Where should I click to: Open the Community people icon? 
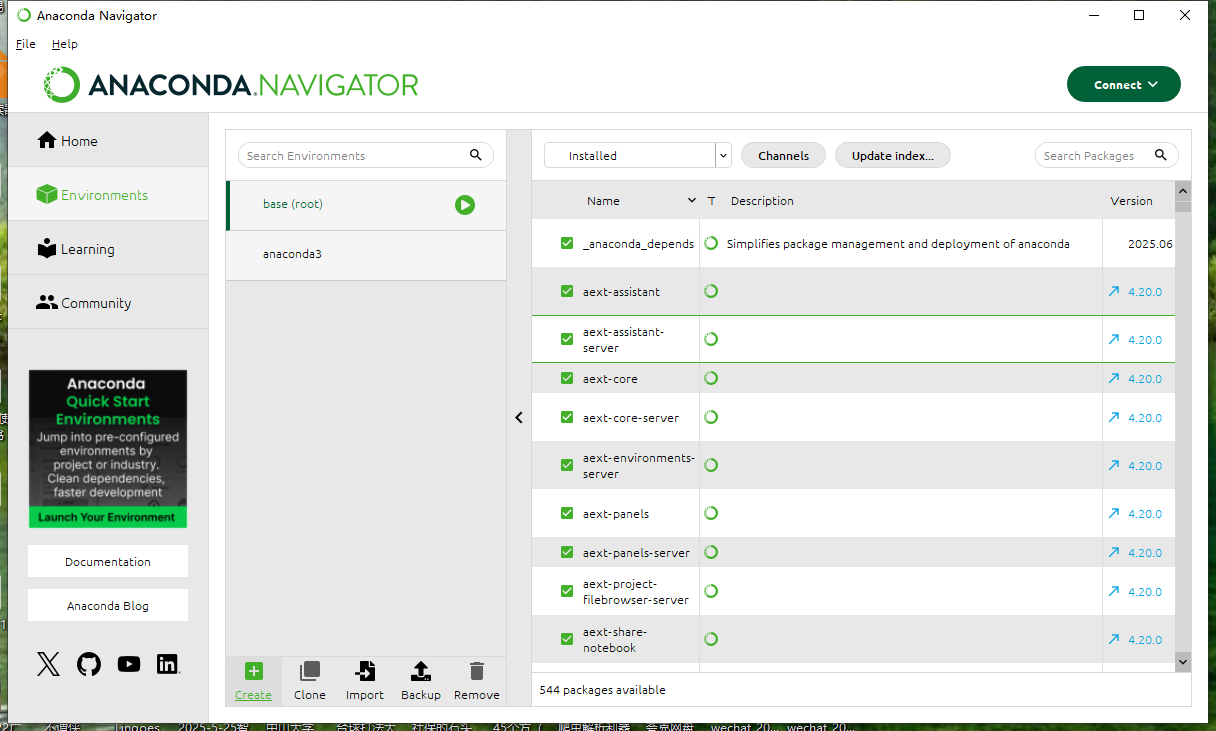coord(46,302)
